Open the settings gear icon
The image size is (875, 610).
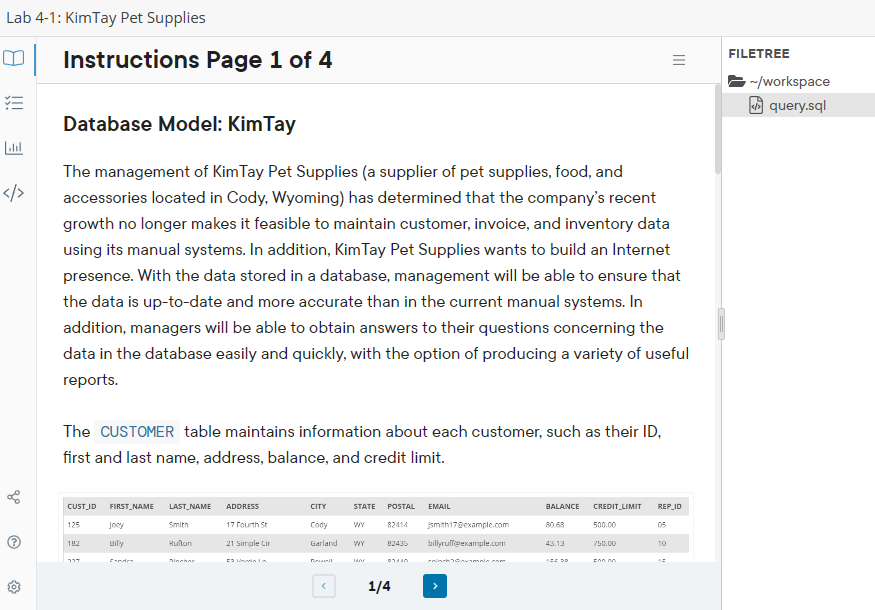[14, 587]
